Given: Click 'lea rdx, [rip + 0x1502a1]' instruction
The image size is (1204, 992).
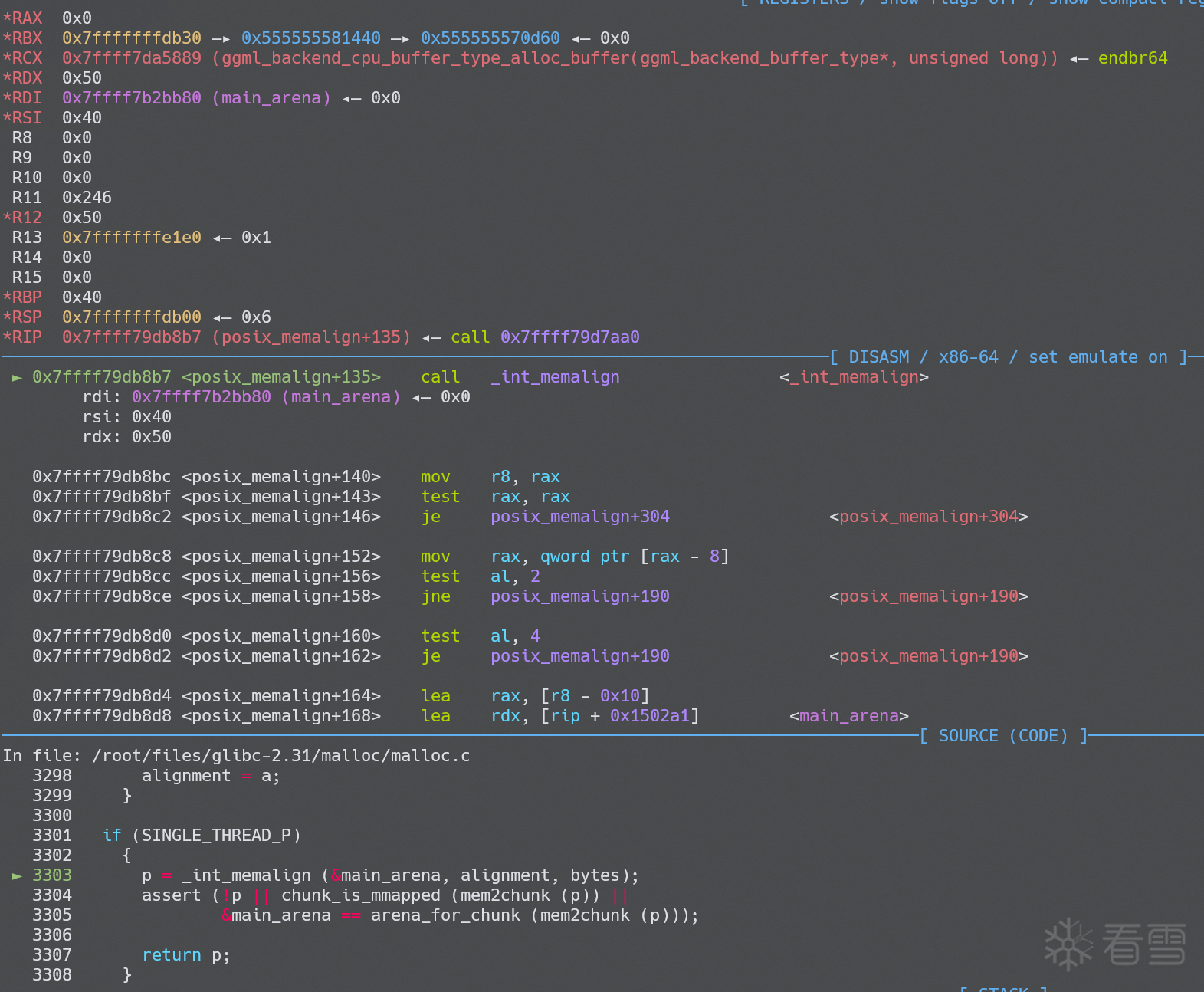Looking at the screenshot, I should point(560,715).
